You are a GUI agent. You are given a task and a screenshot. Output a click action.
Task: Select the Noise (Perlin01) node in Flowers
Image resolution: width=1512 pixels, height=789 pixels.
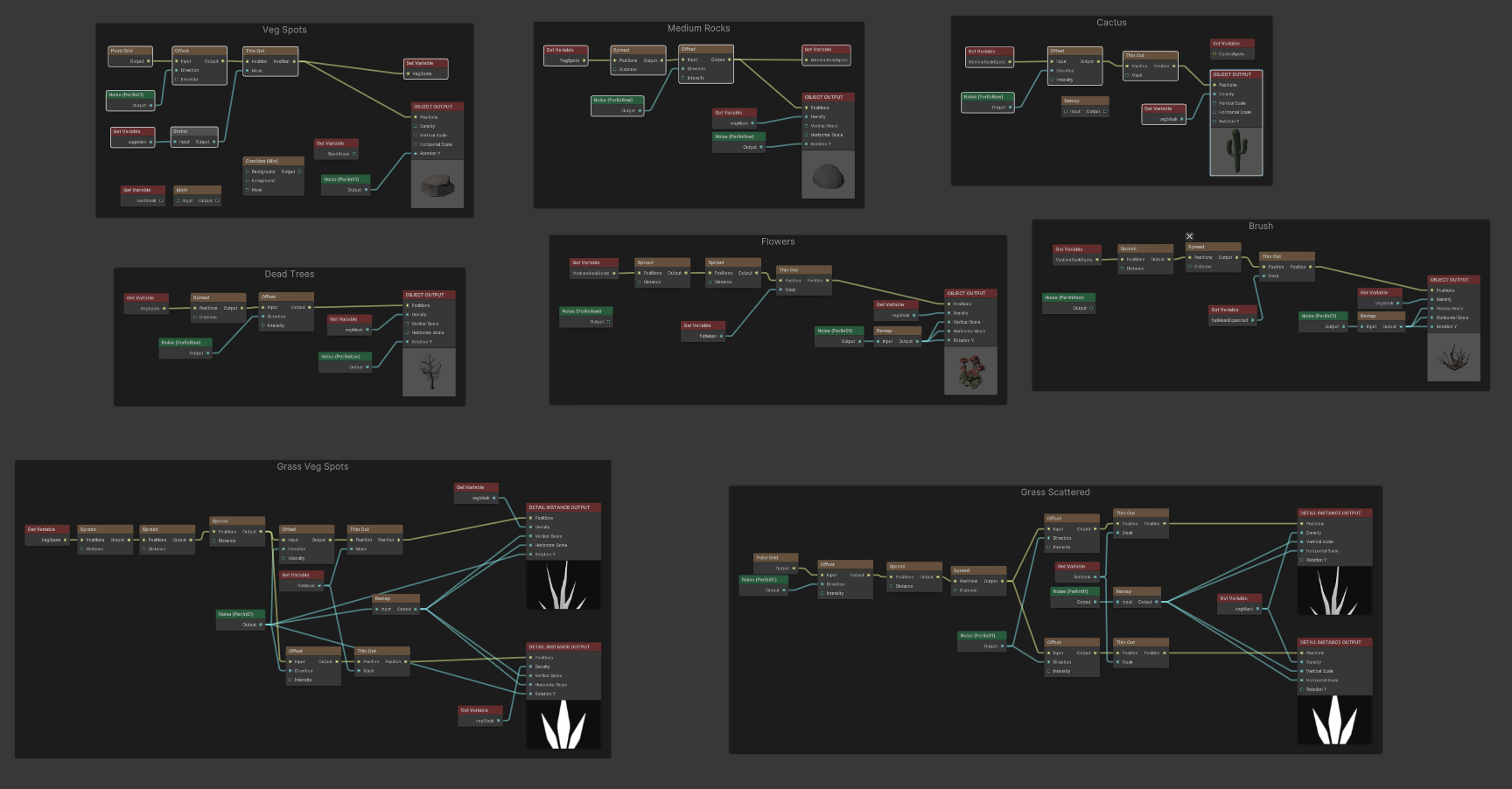coord(839,336)
